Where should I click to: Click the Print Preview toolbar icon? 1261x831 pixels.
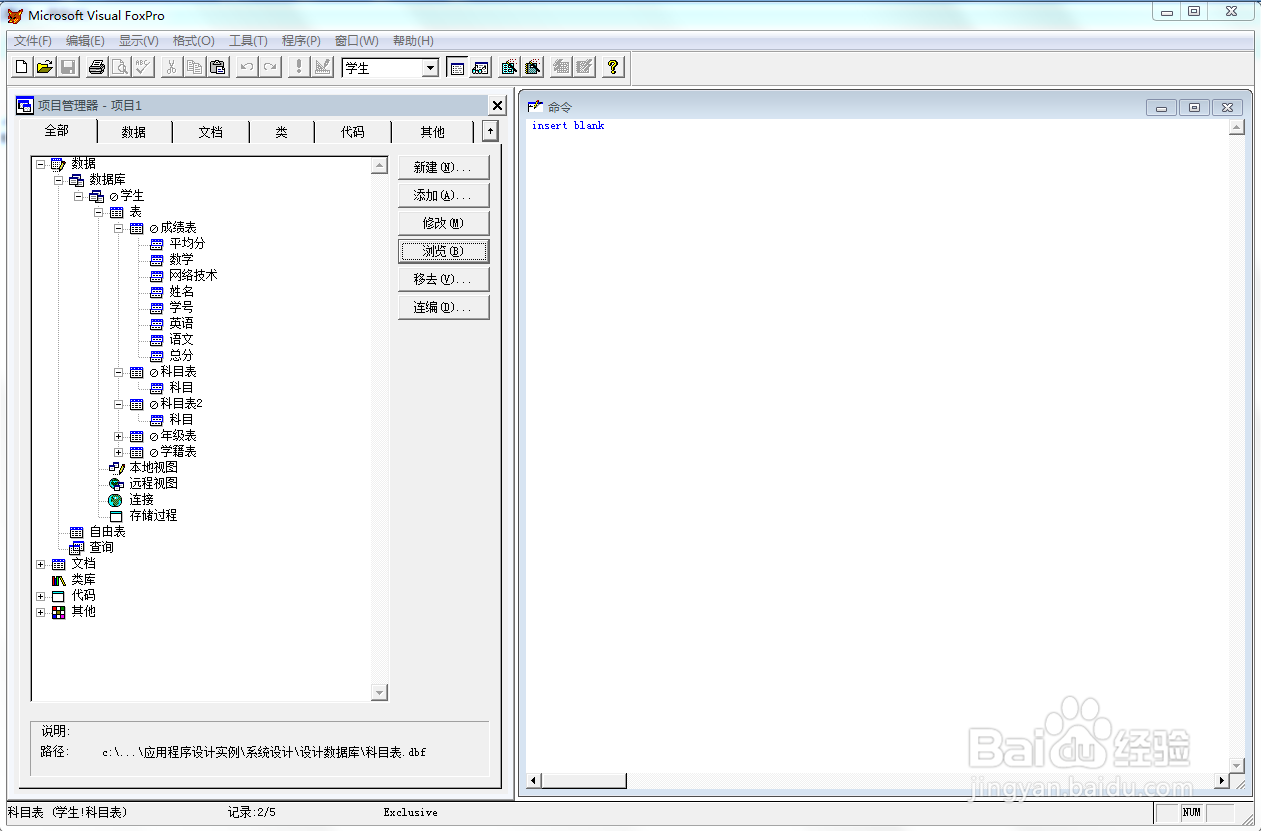pyautogui.click(x=120, y=67)
